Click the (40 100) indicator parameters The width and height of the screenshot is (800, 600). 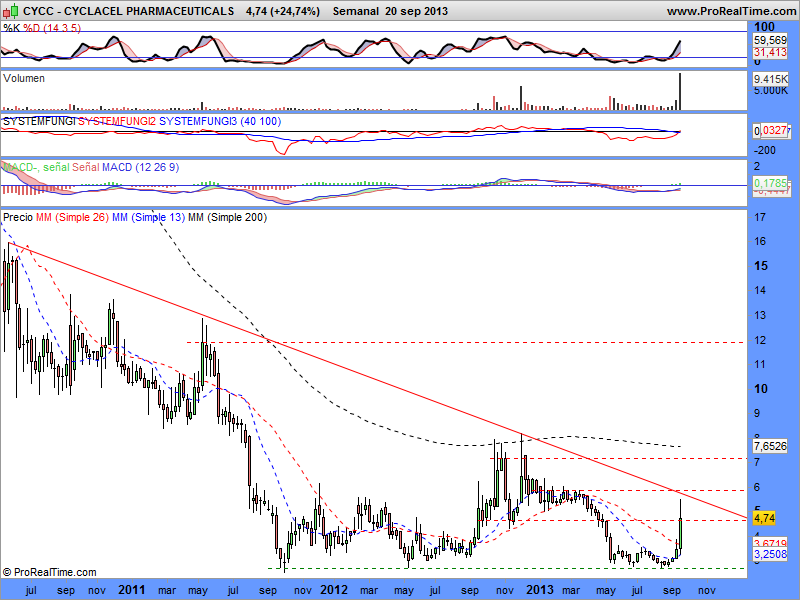(x=261, y=121)
